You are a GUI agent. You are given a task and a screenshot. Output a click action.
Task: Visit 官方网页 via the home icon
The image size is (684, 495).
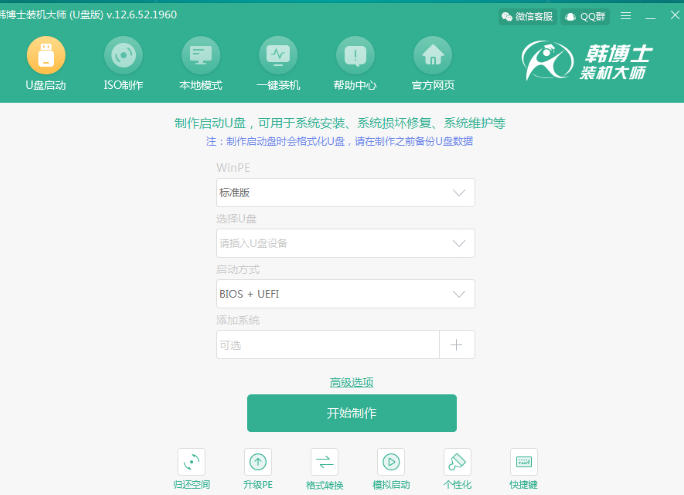tap(432, 56)
